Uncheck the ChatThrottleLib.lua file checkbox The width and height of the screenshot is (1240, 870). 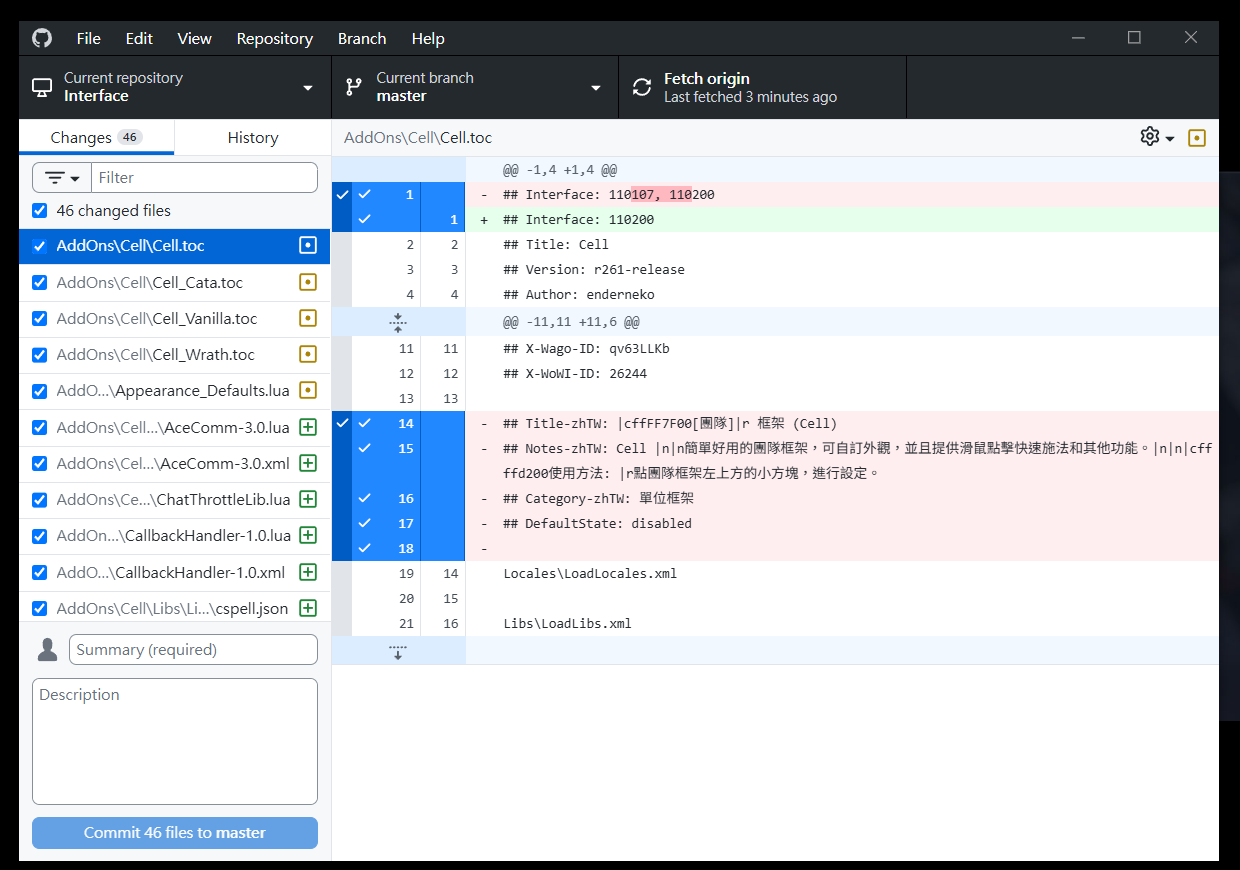point(40,499)
